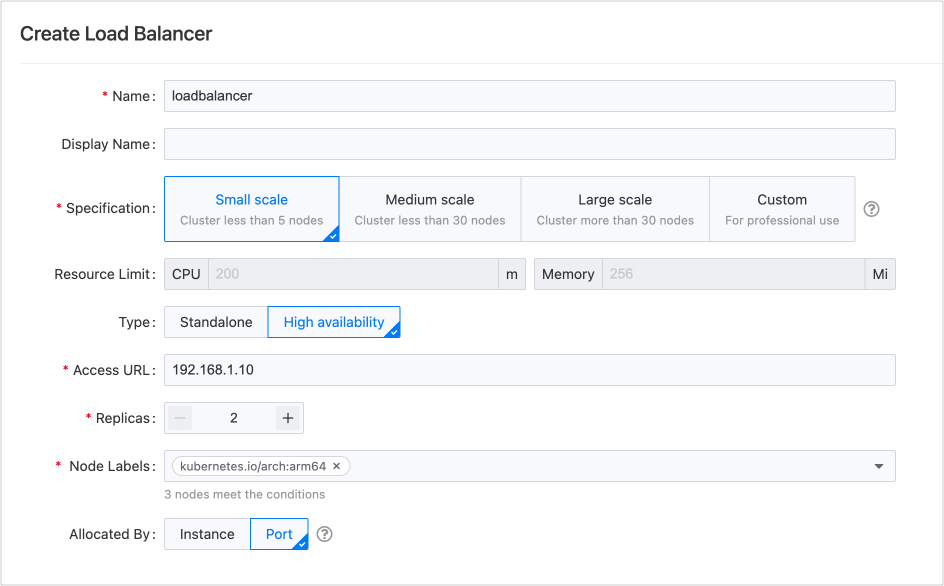Click the Memory resource limit field

point(732,274)
